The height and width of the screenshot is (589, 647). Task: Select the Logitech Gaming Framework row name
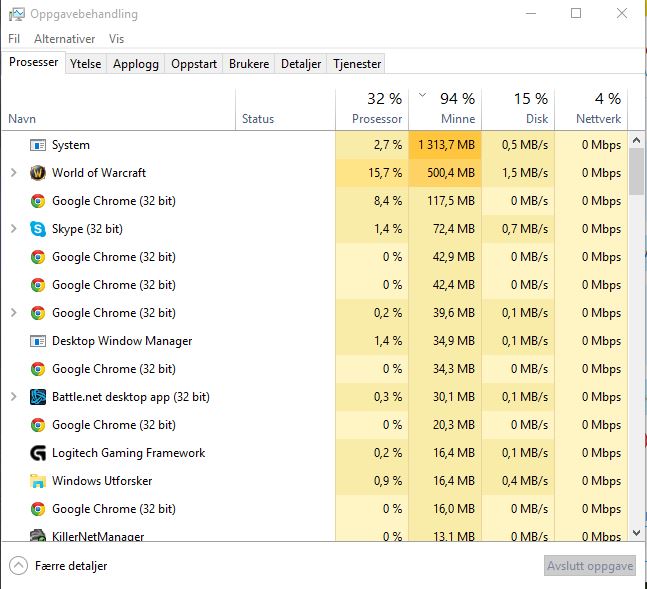pyautogui.click(x=128, y=453)
